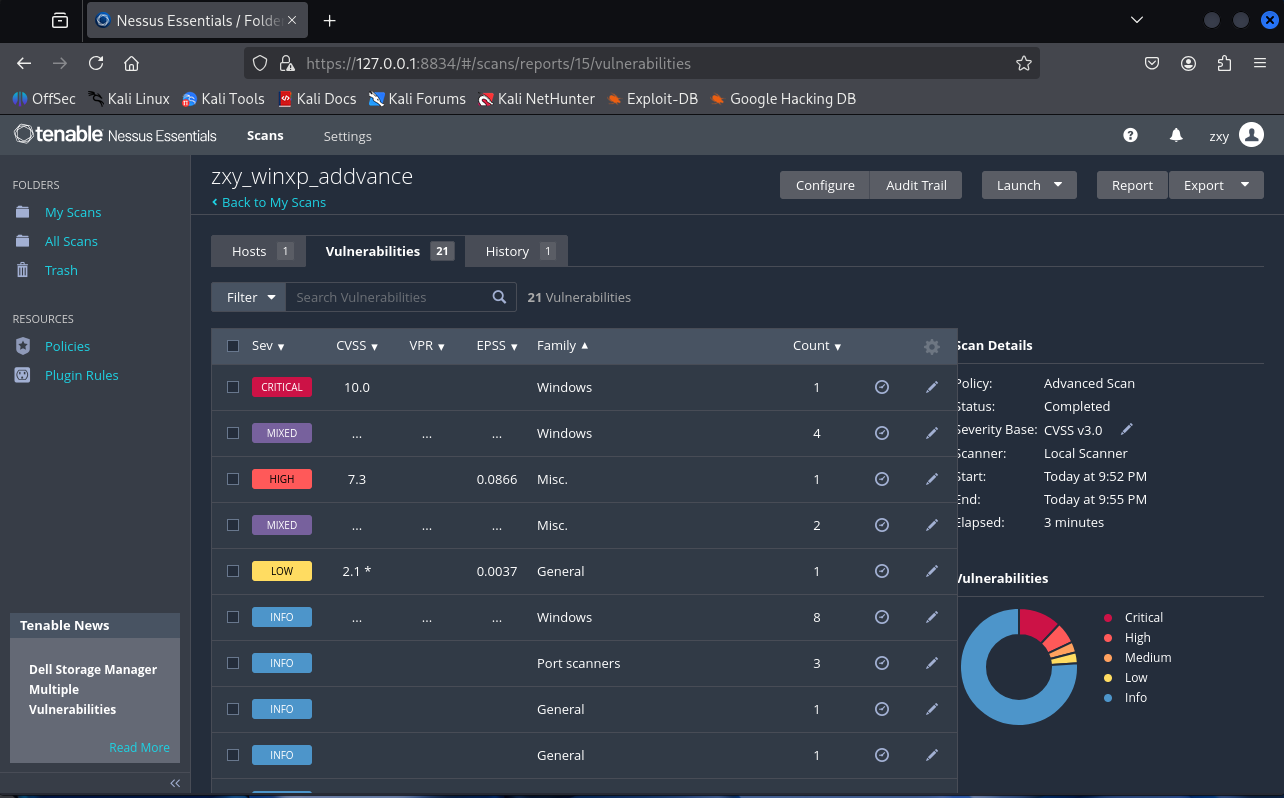This screenshot has height=798, width=1284.
Task: Switch to the Hosts tab
Action: click(x=259, y=251)
